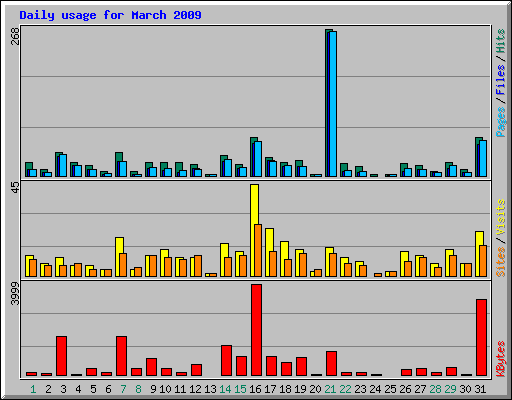Click day label 23 on the x-axis
Viewport: 512px width, 400px height.
point(360,389)
